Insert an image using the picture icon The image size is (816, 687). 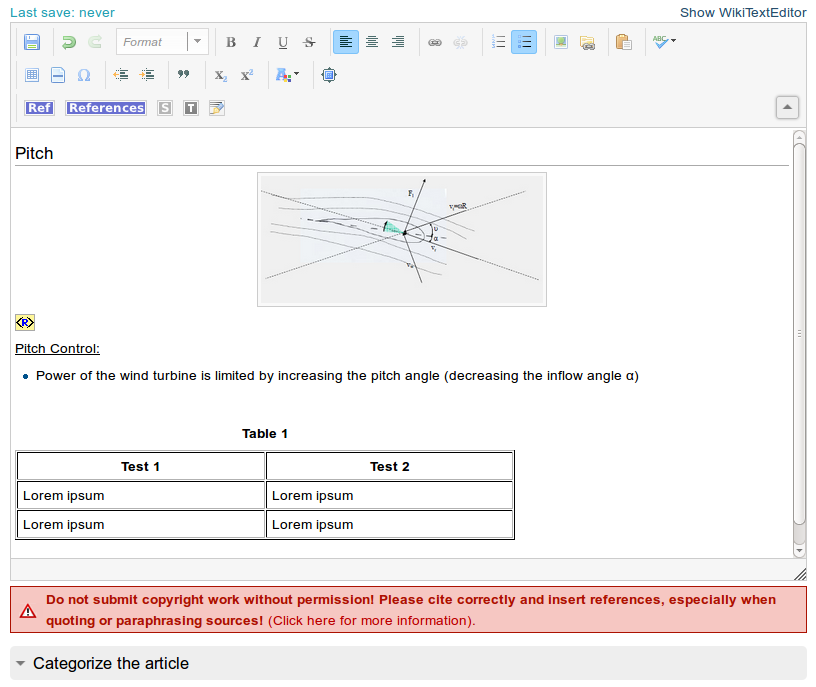pos(561,42)
